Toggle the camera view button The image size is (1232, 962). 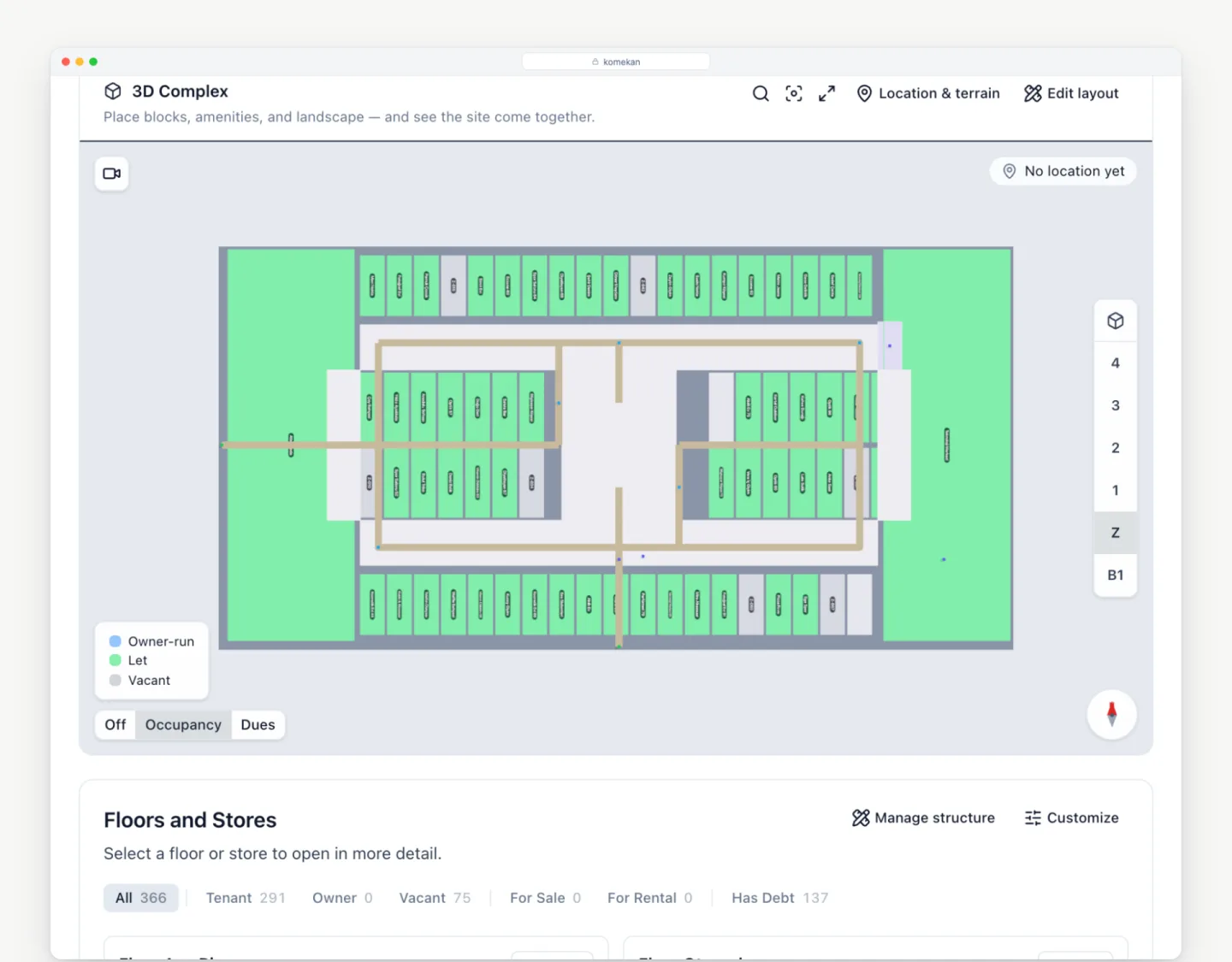111,174
